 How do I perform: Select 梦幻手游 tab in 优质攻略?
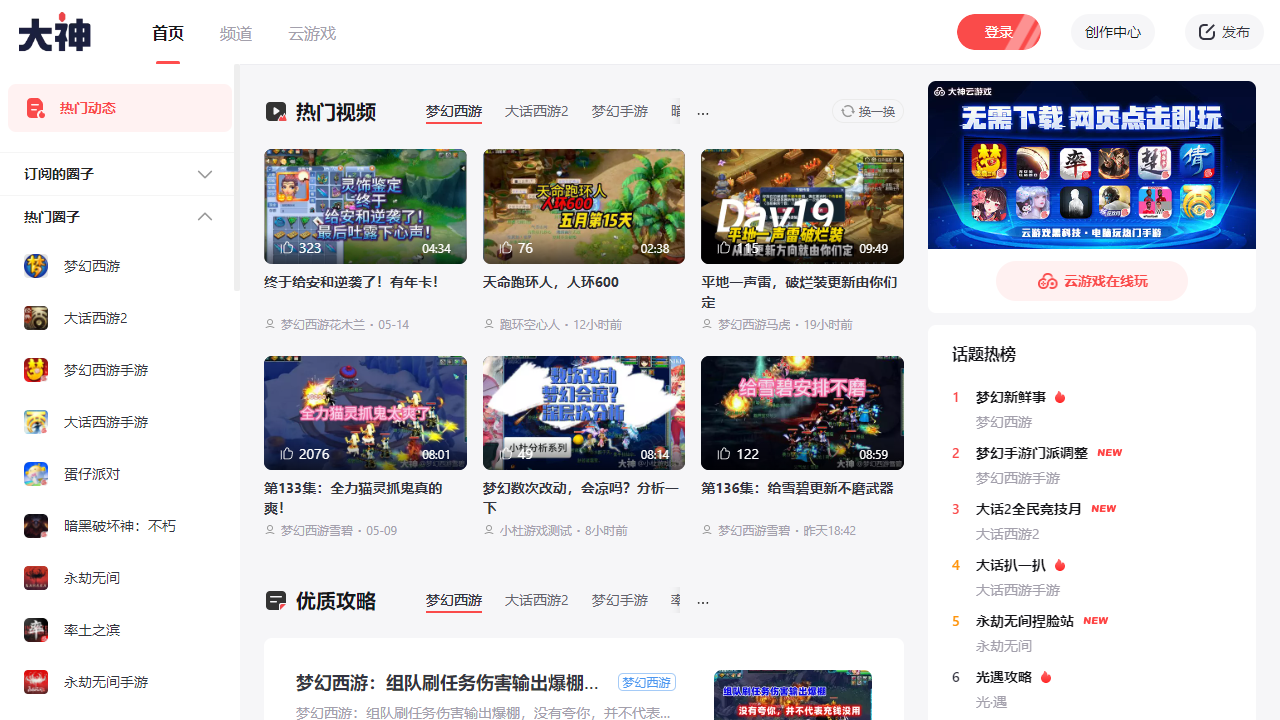pos(619,600)
